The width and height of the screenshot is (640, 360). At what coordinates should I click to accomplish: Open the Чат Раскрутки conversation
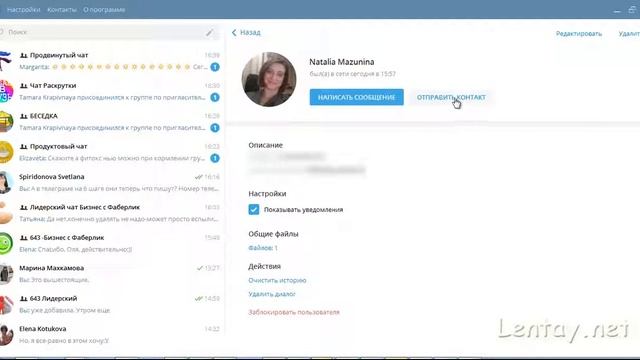point(111,91)
